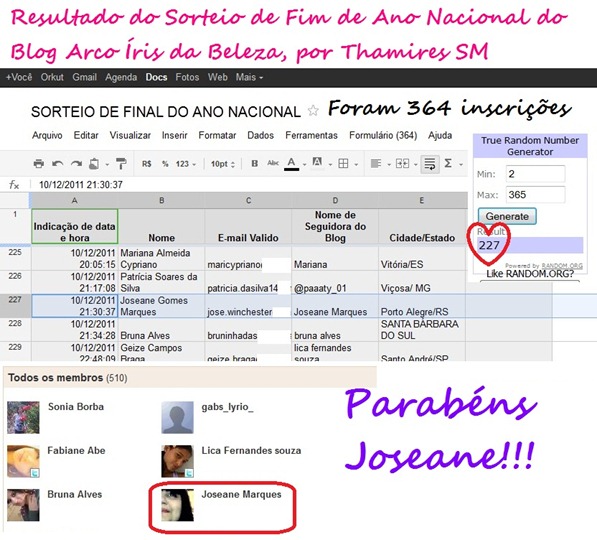Image resolution: width=597 pixels, height=540 pixels.
Task: Expand the sigma functions dropdown arrow
Action: coord(461,165)
